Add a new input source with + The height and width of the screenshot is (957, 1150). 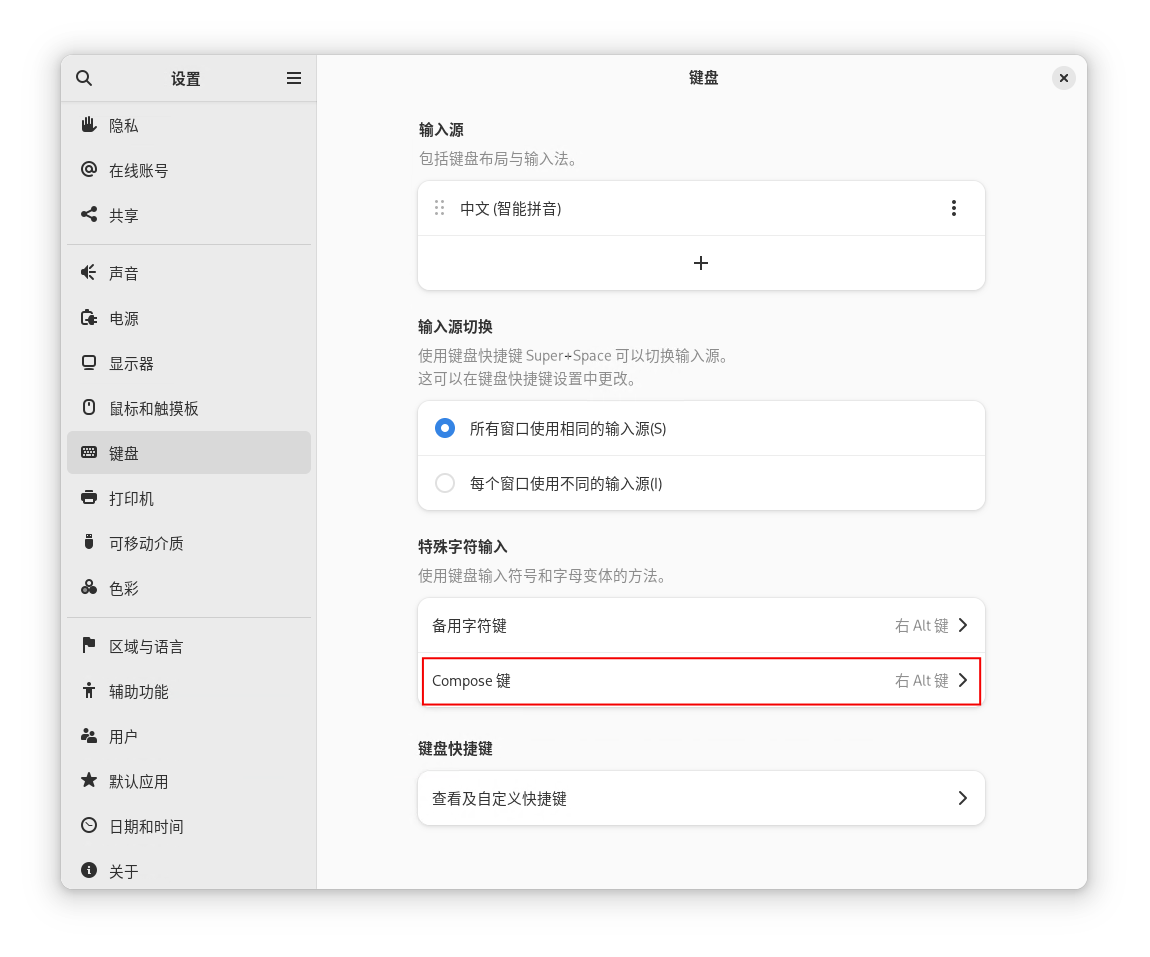(x=700, y=263)
